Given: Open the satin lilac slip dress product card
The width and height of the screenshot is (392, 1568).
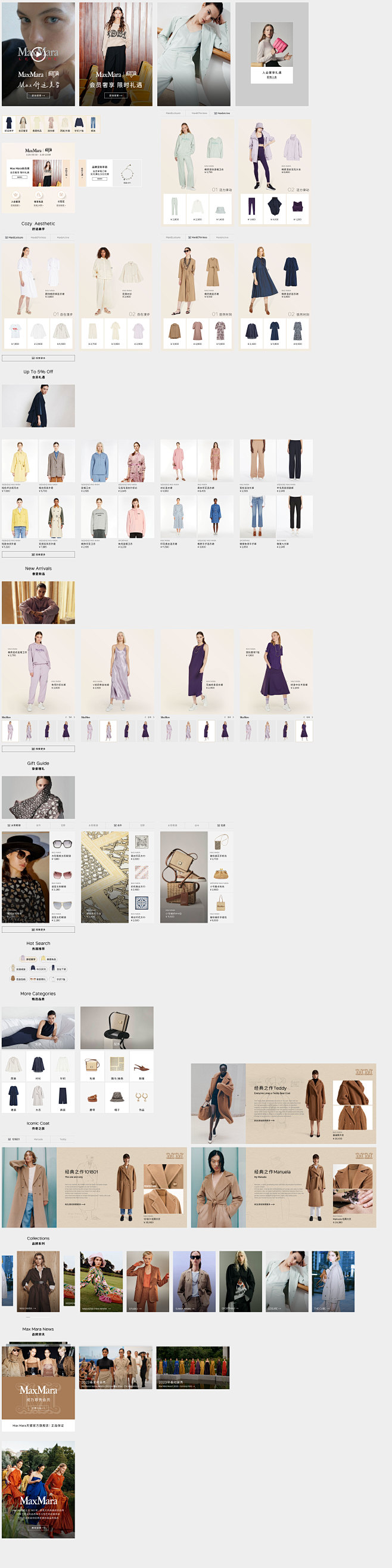Looking at the screenshot, I should click(117, 672).
